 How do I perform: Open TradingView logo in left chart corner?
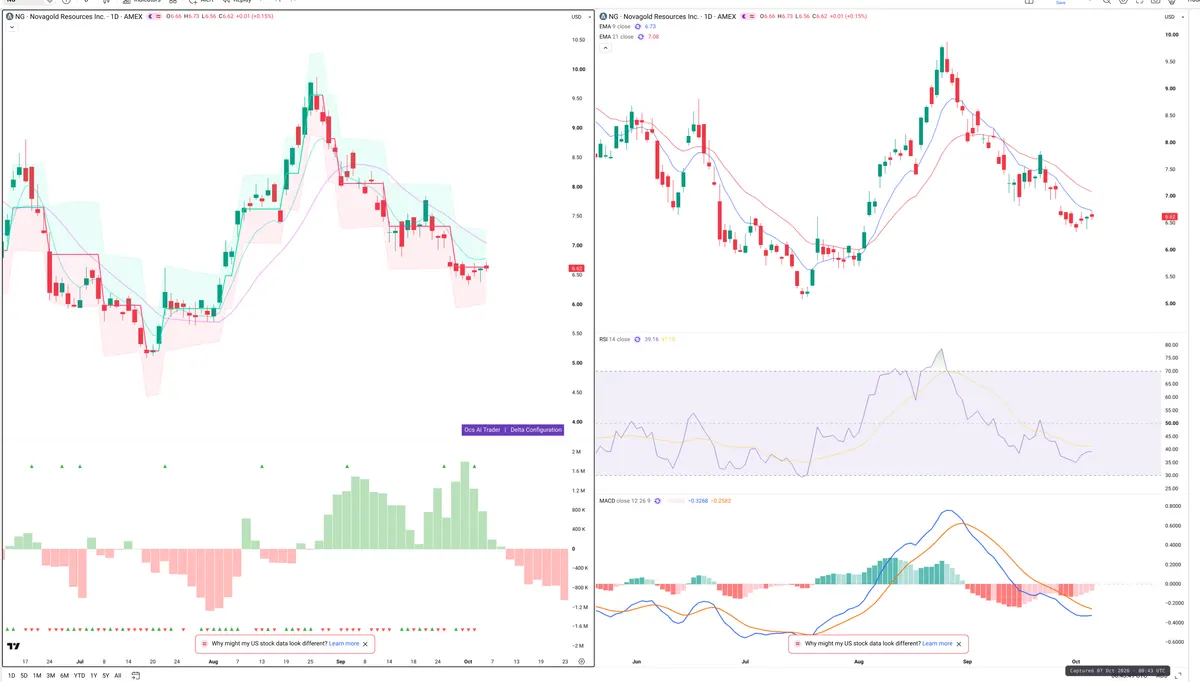click(x=15, y=648)
